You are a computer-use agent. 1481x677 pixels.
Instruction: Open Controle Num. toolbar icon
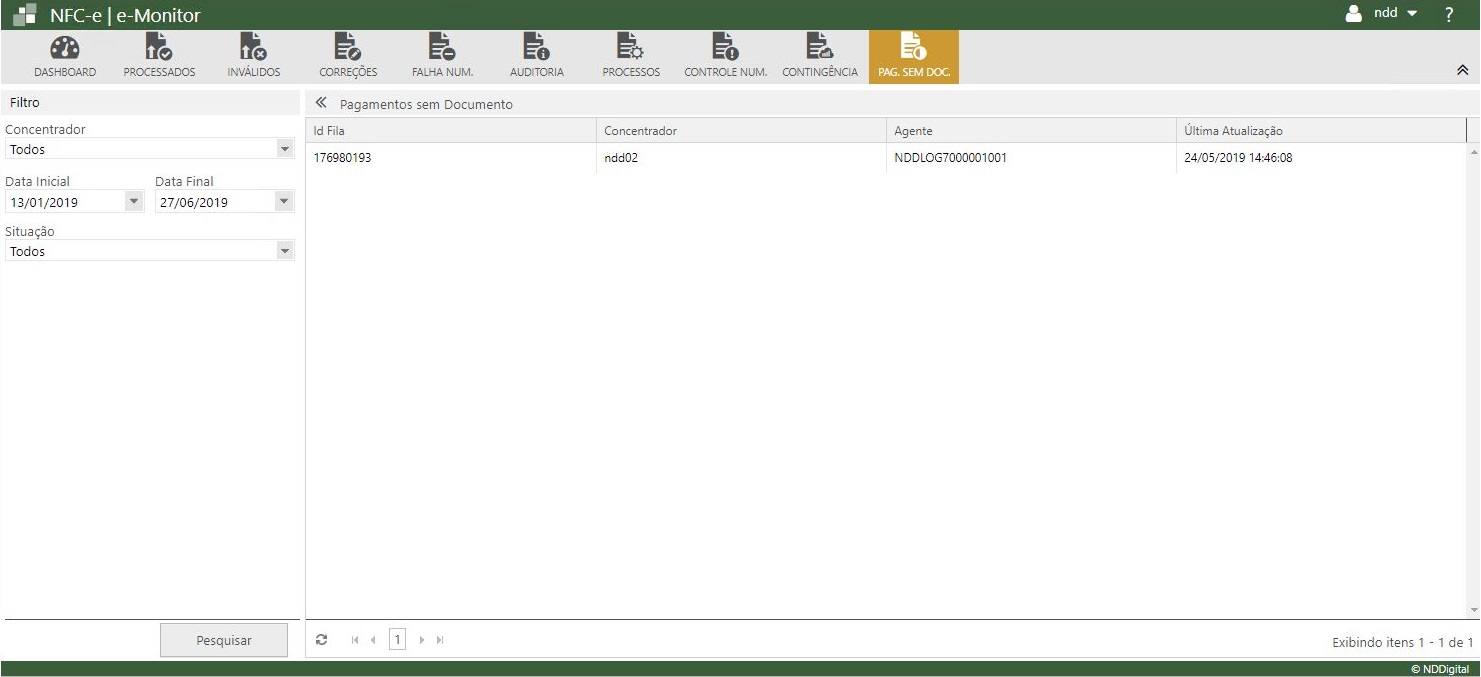coord(725,48)
